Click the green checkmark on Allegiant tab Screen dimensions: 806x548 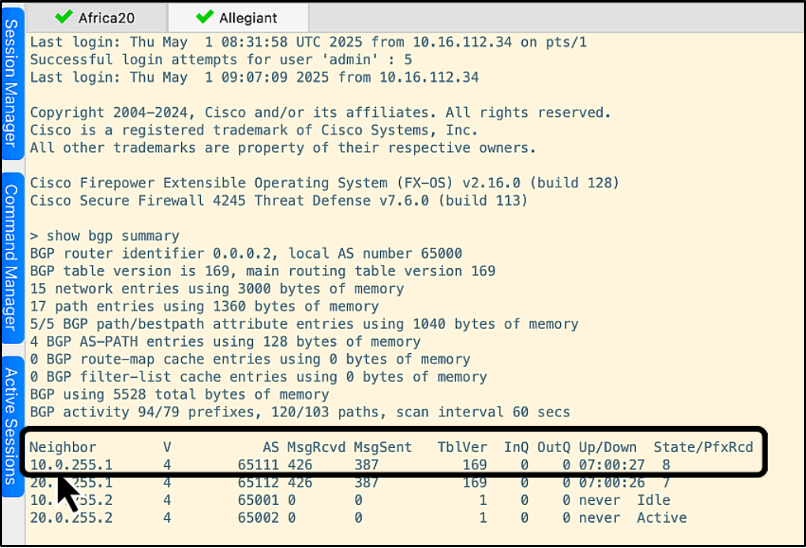tap(205, 17)
